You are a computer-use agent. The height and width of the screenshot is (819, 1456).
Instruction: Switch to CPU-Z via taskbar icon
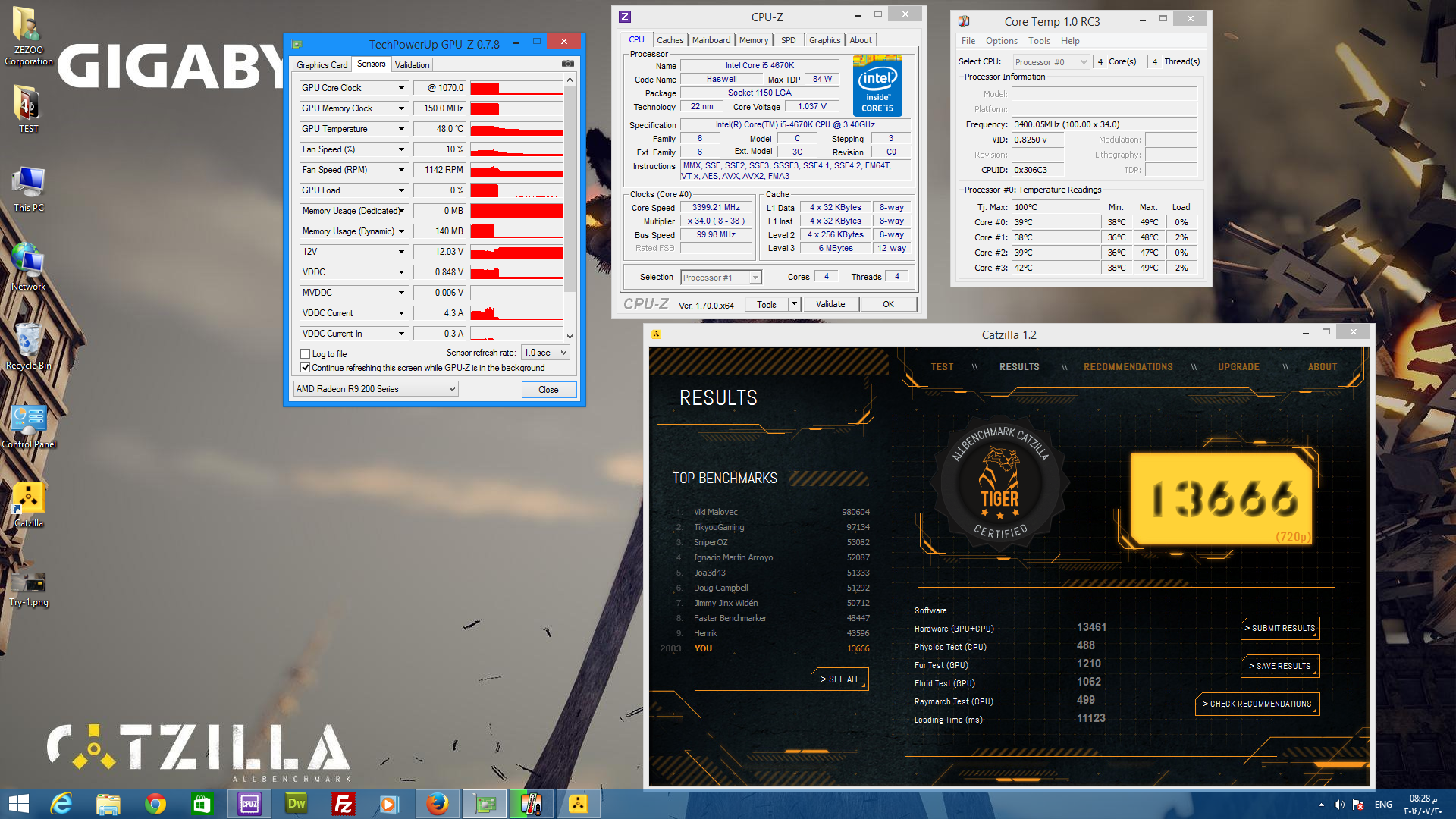(x=249, y=804)
